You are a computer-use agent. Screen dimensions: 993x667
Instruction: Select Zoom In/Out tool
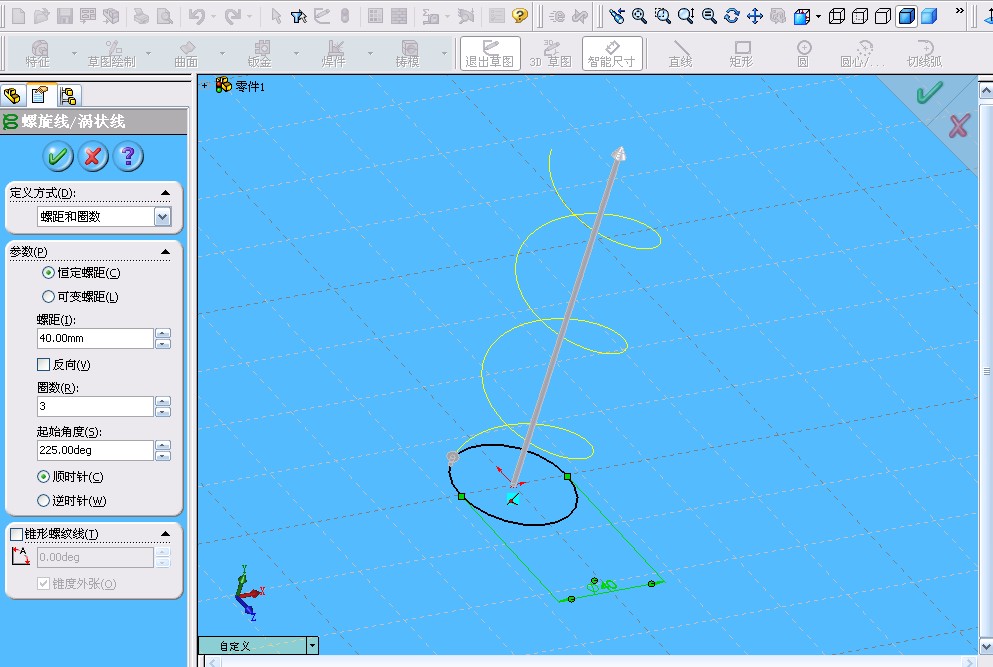[686, 16]
